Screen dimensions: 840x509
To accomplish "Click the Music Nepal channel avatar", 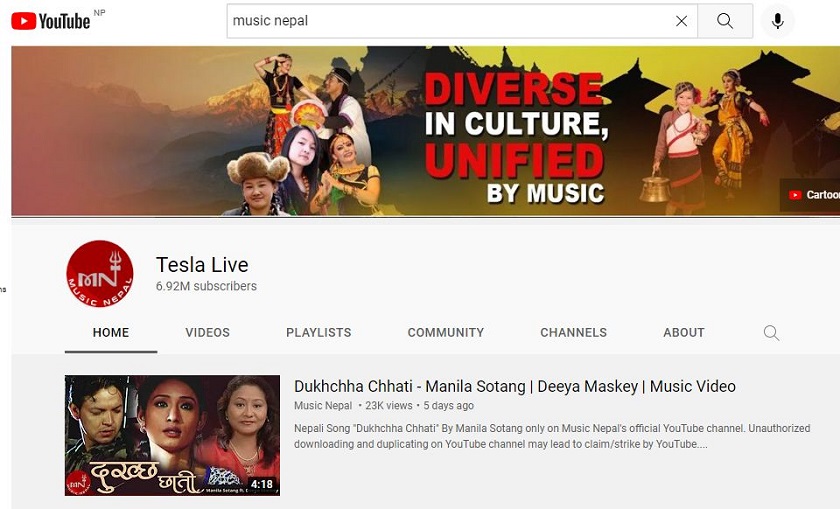I will 100,274.
